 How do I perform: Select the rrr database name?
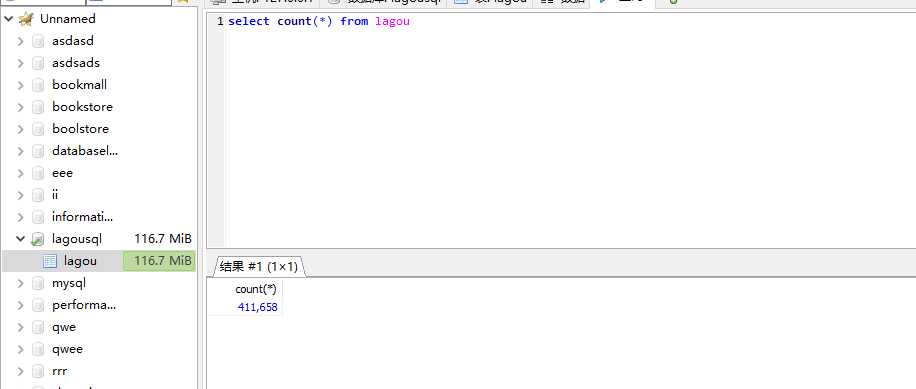60,371
